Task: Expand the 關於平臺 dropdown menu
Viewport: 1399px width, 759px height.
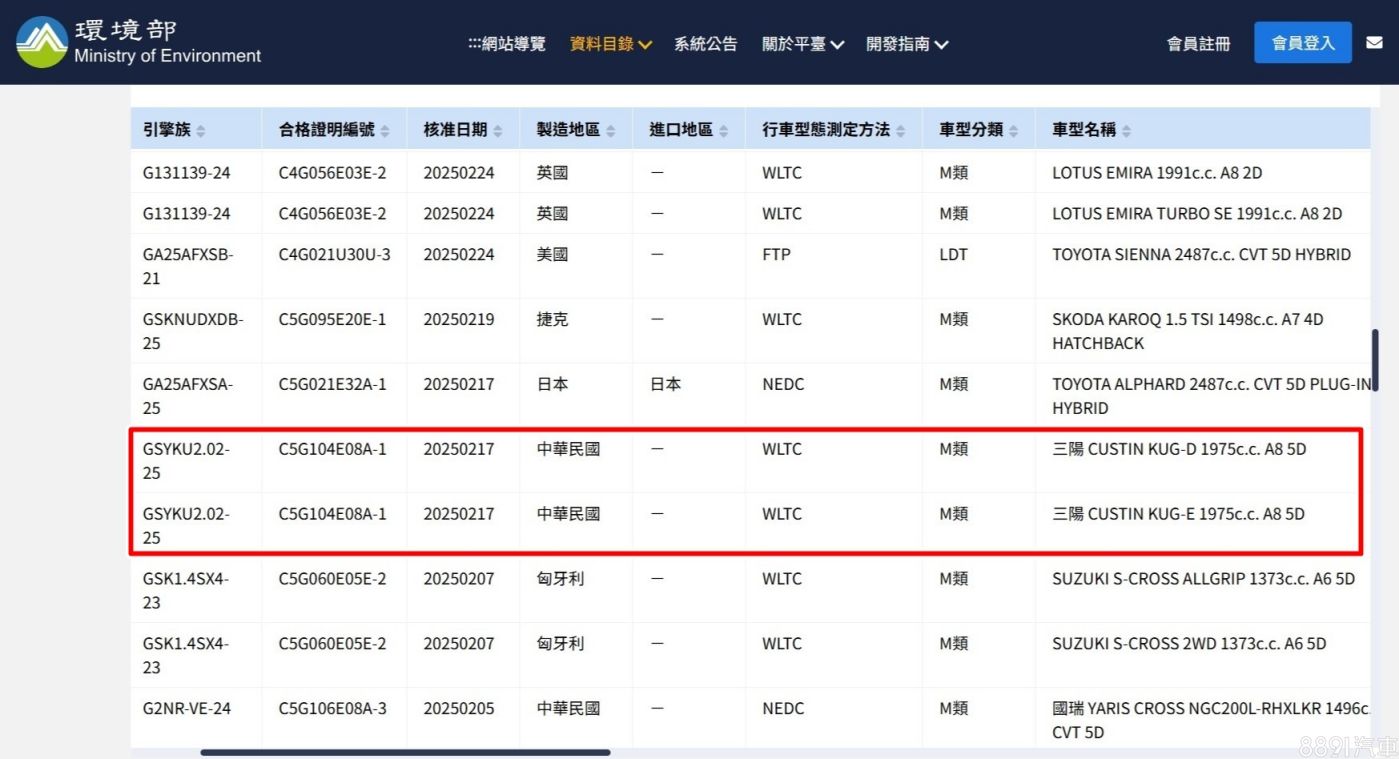Action: coord(803,44)
